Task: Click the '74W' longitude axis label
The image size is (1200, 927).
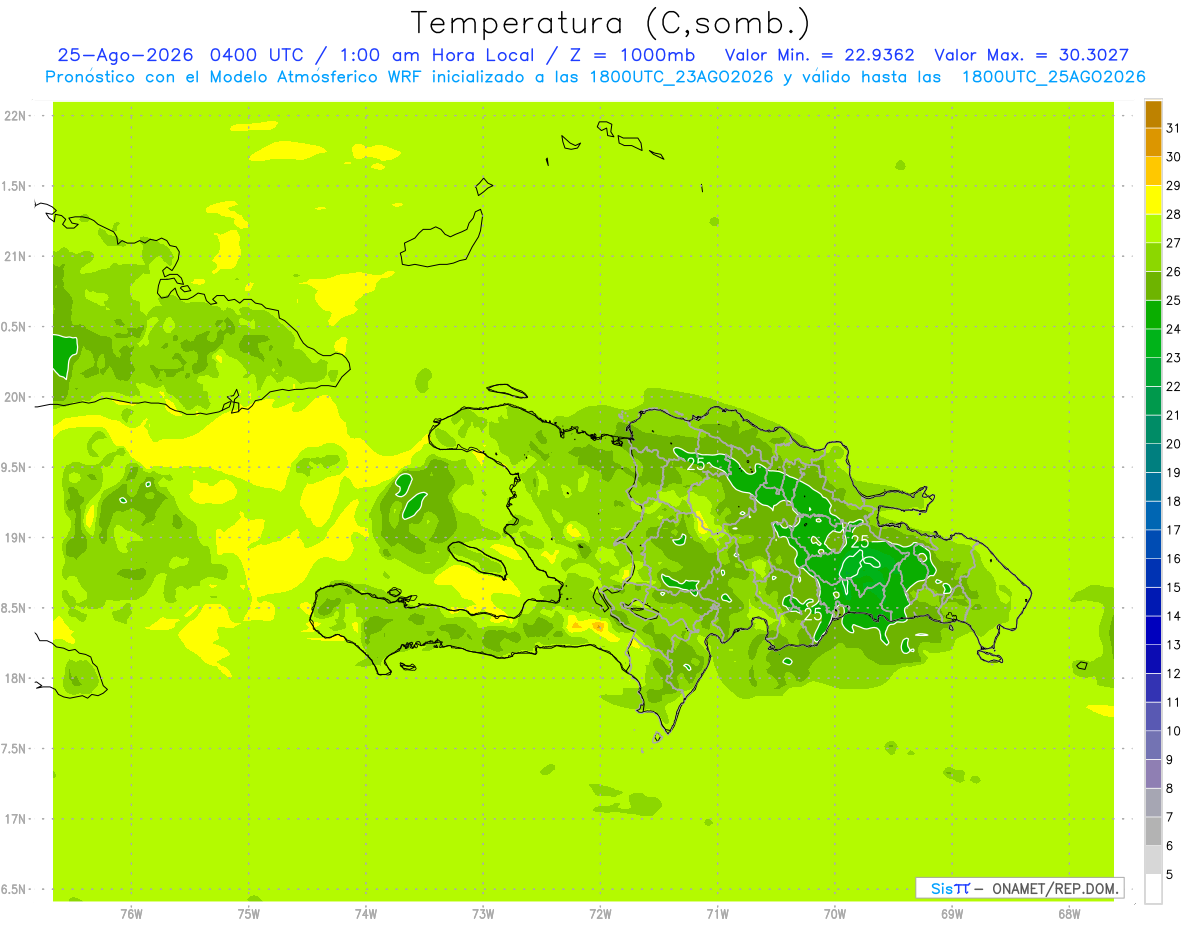Action: [x=366, y=914]
